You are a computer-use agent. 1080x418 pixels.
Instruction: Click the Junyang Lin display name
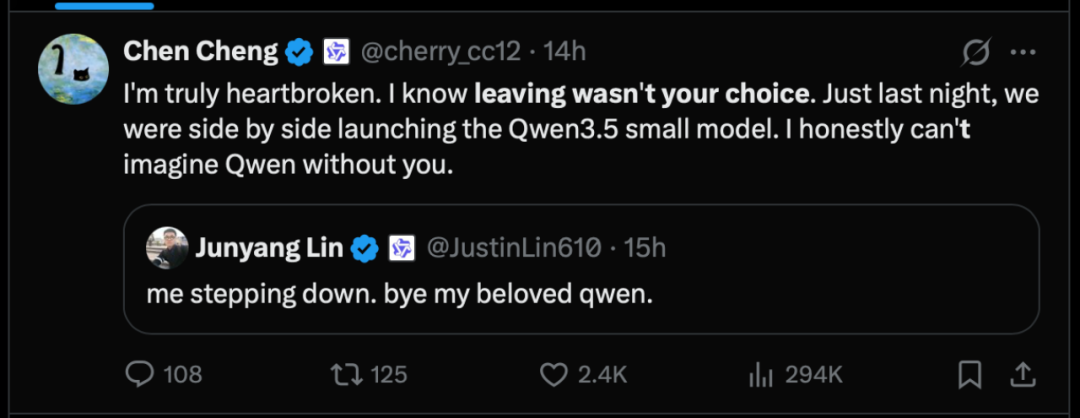[x=270, y=247]
